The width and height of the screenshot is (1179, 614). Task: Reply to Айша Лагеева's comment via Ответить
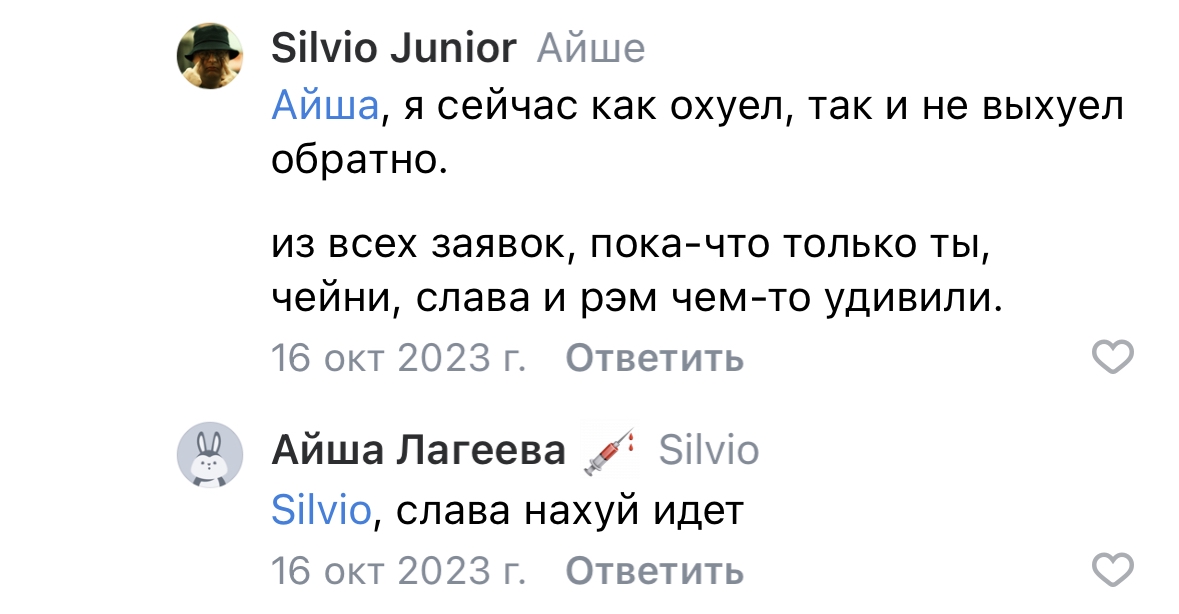[654, 571]
